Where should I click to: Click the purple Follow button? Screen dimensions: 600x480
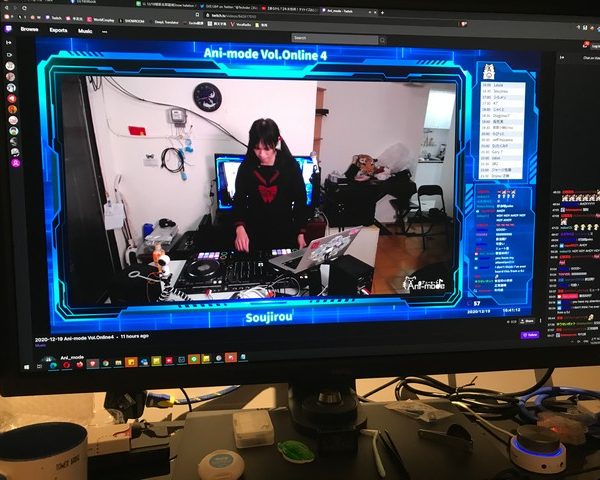[529, 335]
